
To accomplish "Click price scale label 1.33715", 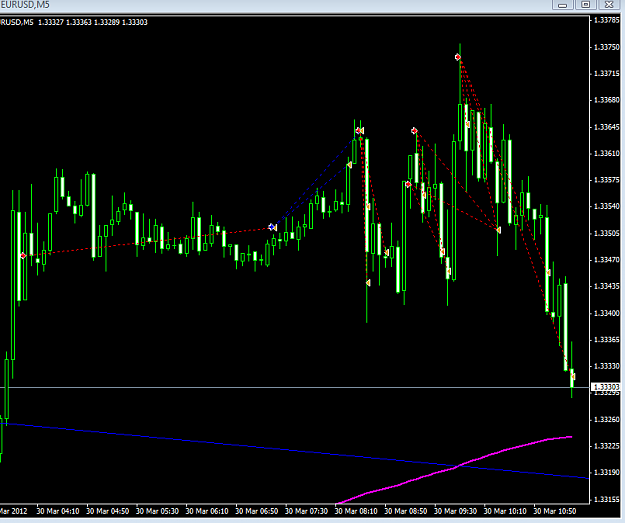I will [x=607, y=73].
